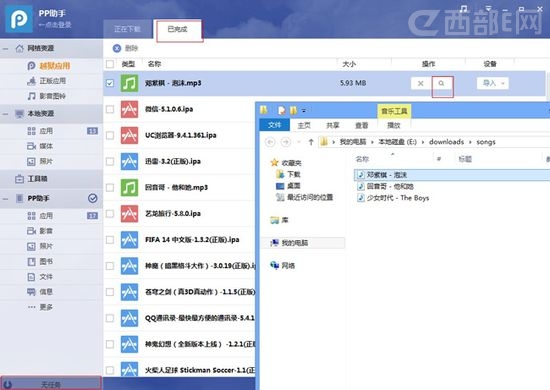550x390 pixels.
Task: Click the Explorer up-one-level arrow
Action: pos(311,142)
